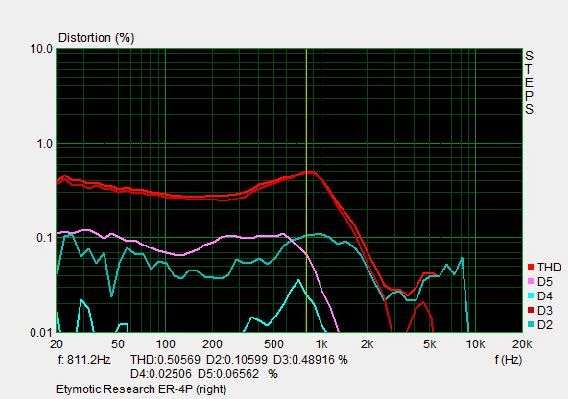Viewport: 568px width, 399px height.
Task: Click the D3 legend label
Action: click(545, 310)
